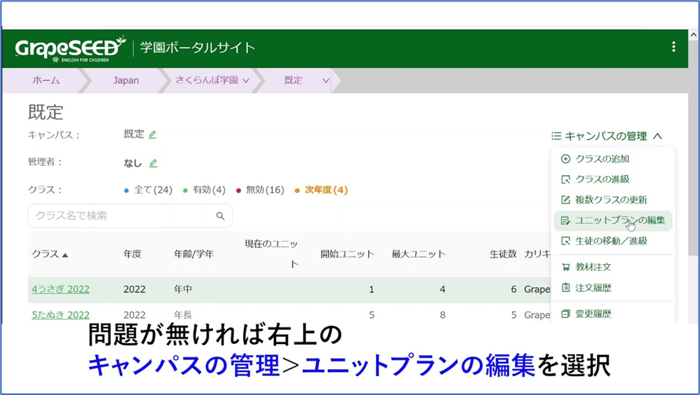Click the icon beside 生徒の移動／進級
Image resolution: width=700 pixels, height=395 pixels.
565,241
